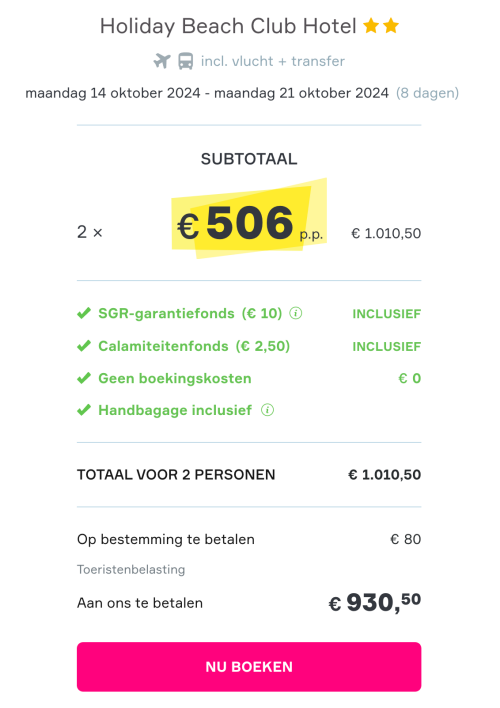Click the SGR-garantiefonds (€ 10) label
This screenshot has width=500, height=708.
(190, 313)
